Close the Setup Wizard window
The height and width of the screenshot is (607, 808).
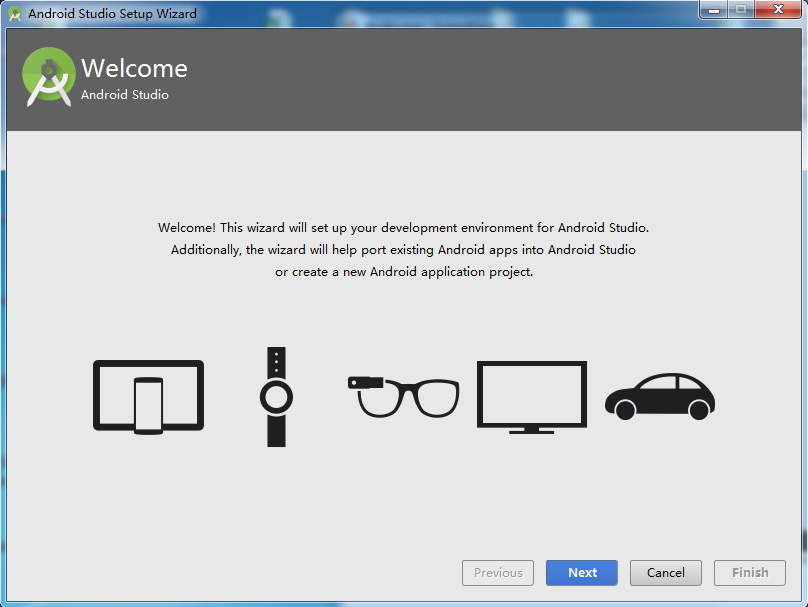(x=778, y=9)
